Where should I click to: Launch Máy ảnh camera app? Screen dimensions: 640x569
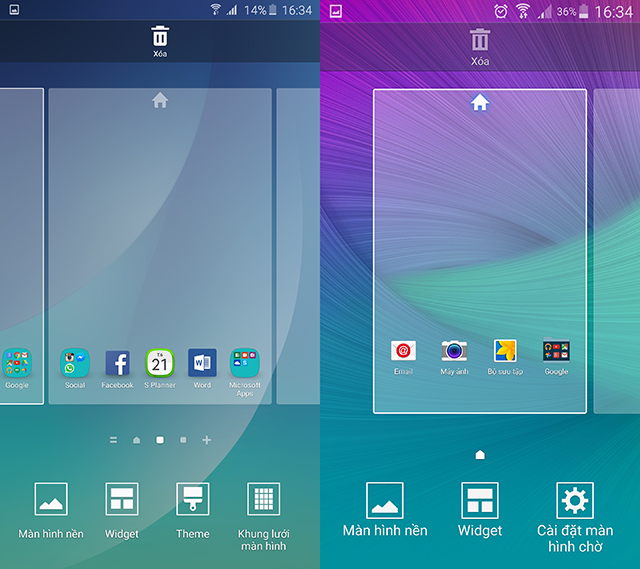tap(454, 357)
